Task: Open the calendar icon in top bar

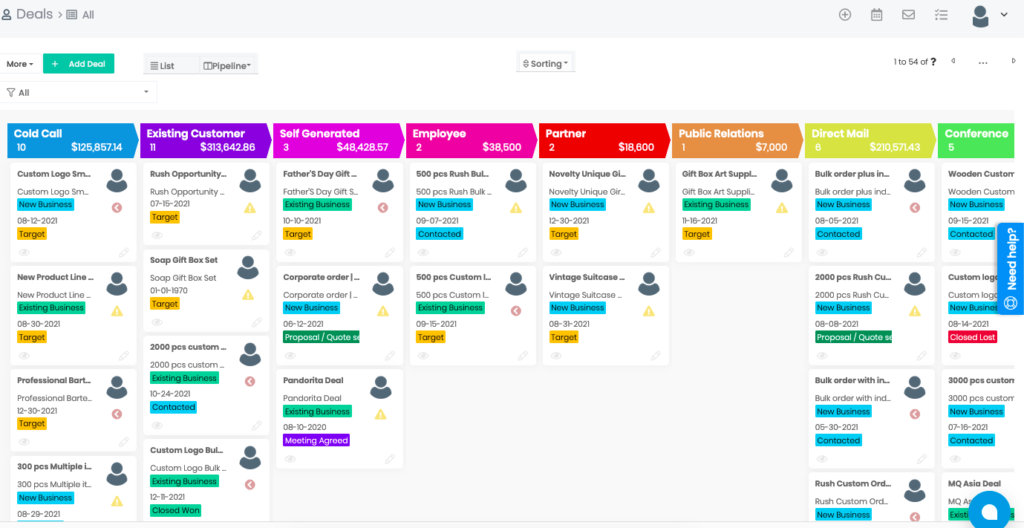Action: pos(877,14)
